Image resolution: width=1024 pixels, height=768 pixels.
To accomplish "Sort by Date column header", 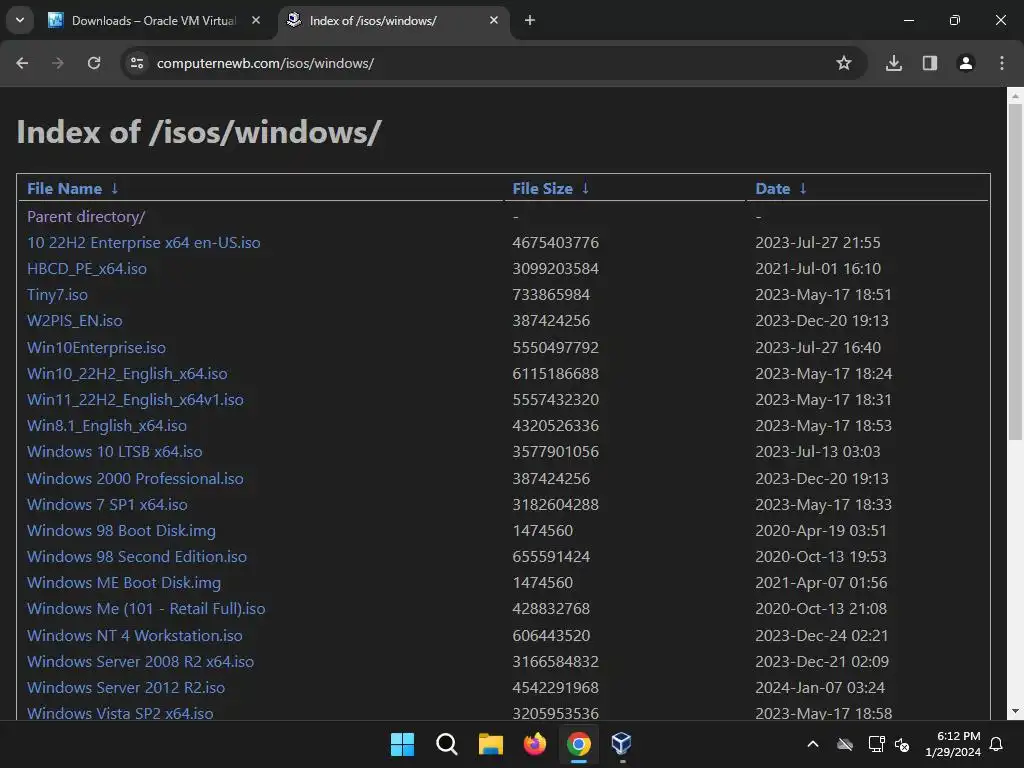I will (x=773, y=189).
